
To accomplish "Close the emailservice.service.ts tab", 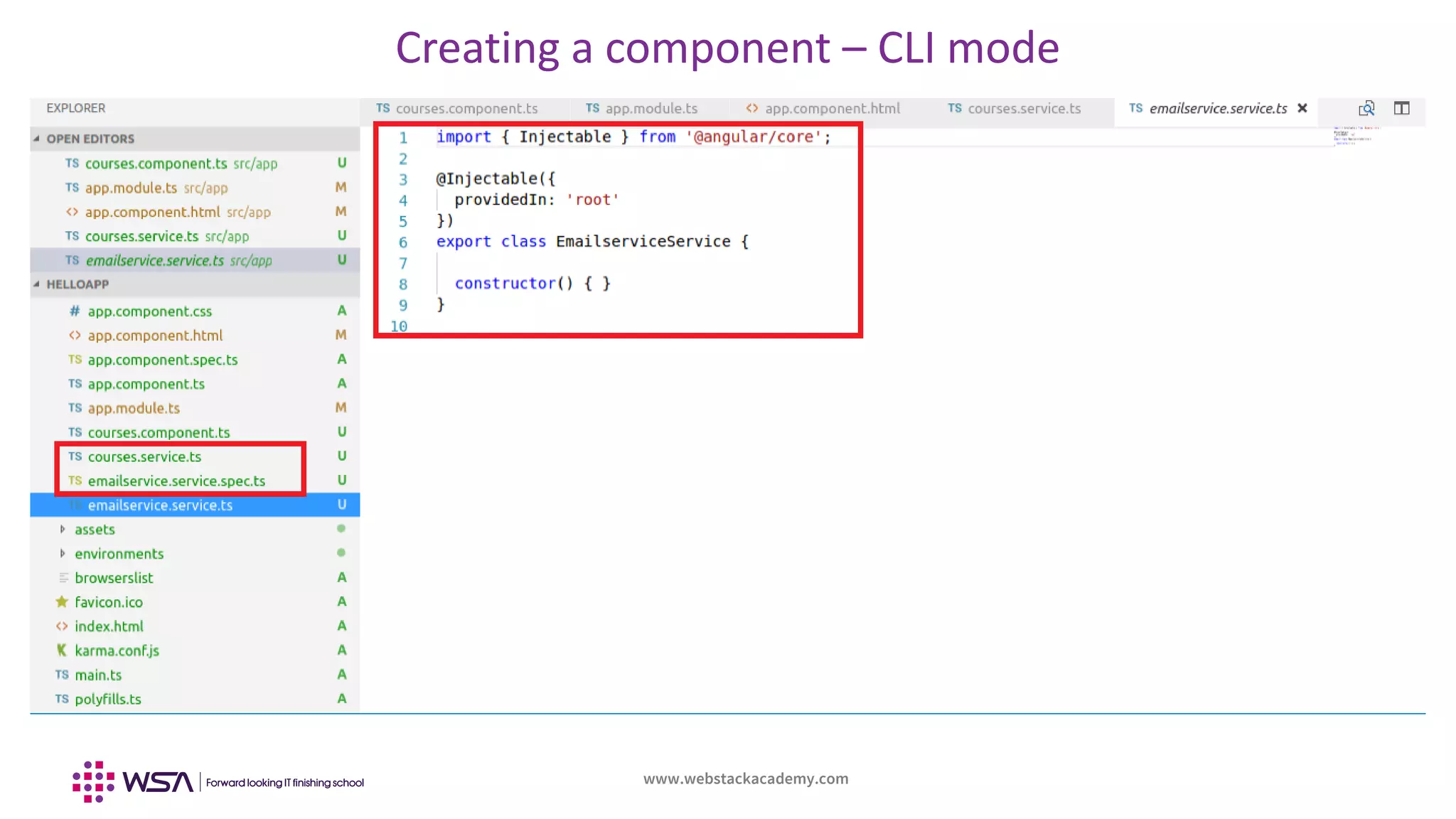I will click(x=1302, y=108).
